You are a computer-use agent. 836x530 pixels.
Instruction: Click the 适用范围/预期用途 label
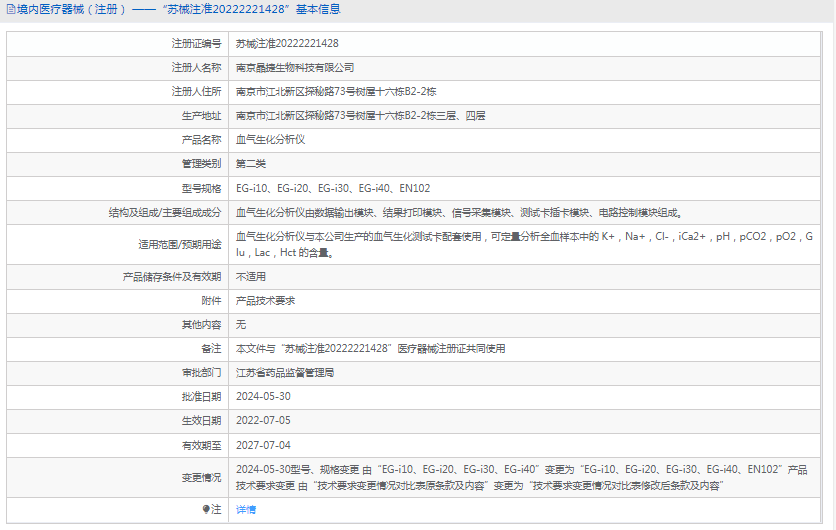[180, 245]
